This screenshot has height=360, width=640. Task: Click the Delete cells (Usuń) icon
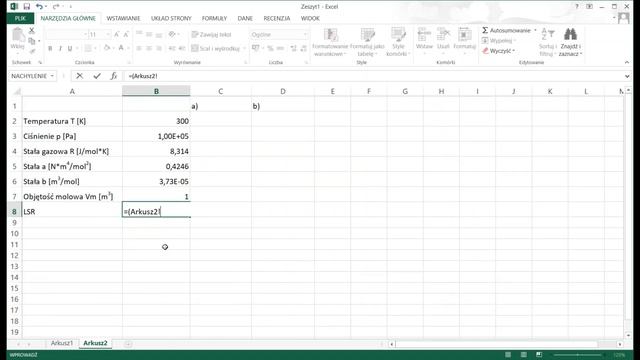(x=443, y=34)
